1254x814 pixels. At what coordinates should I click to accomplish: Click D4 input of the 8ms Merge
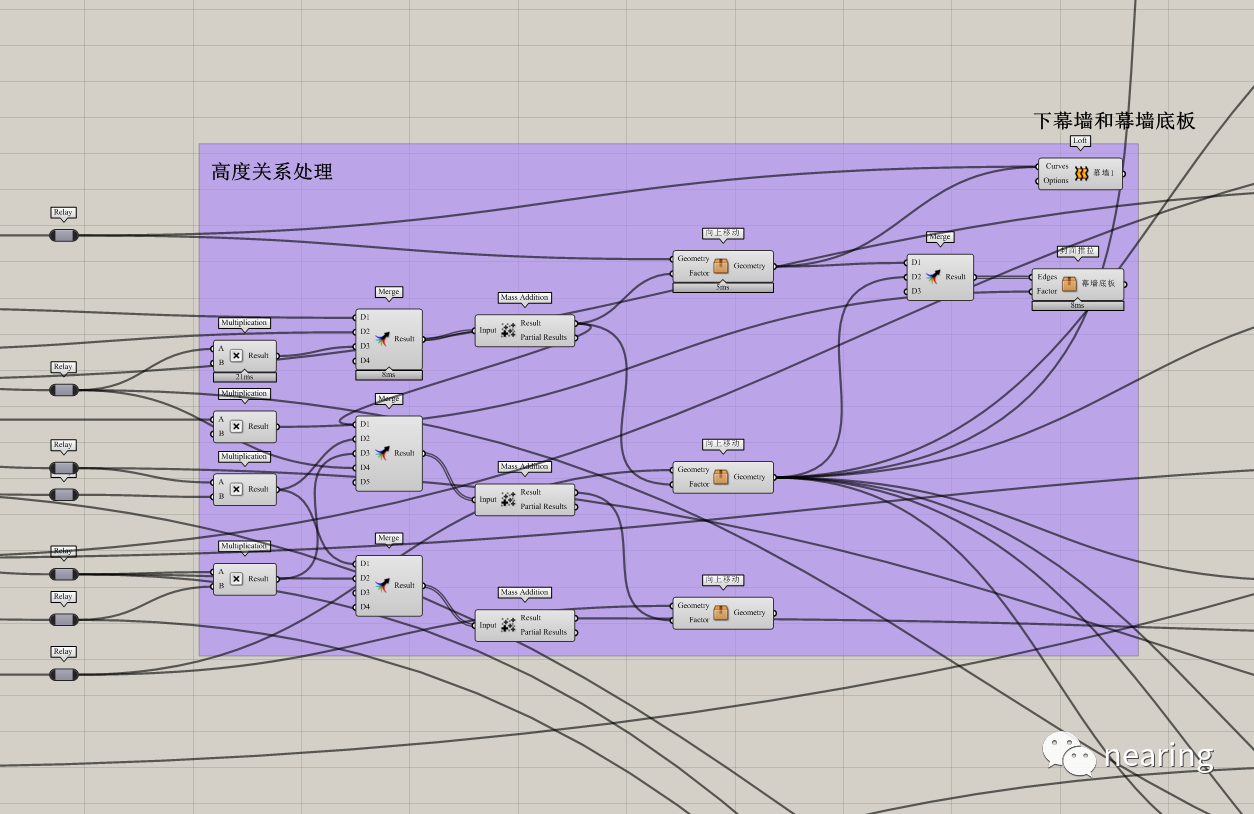click(x=365, y=360)
